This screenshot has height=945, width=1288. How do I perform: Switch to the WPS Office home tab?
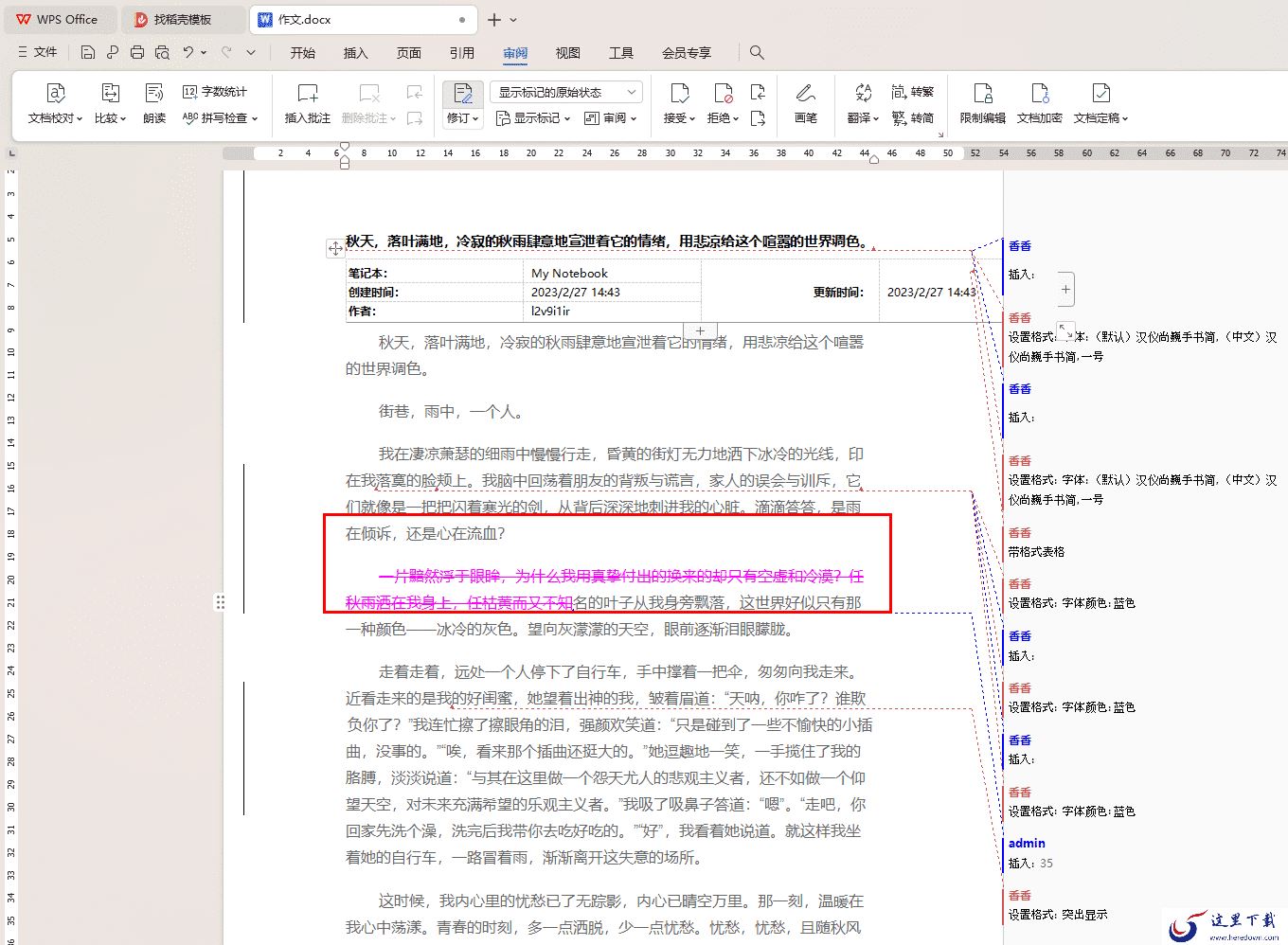tap(59, 19)
